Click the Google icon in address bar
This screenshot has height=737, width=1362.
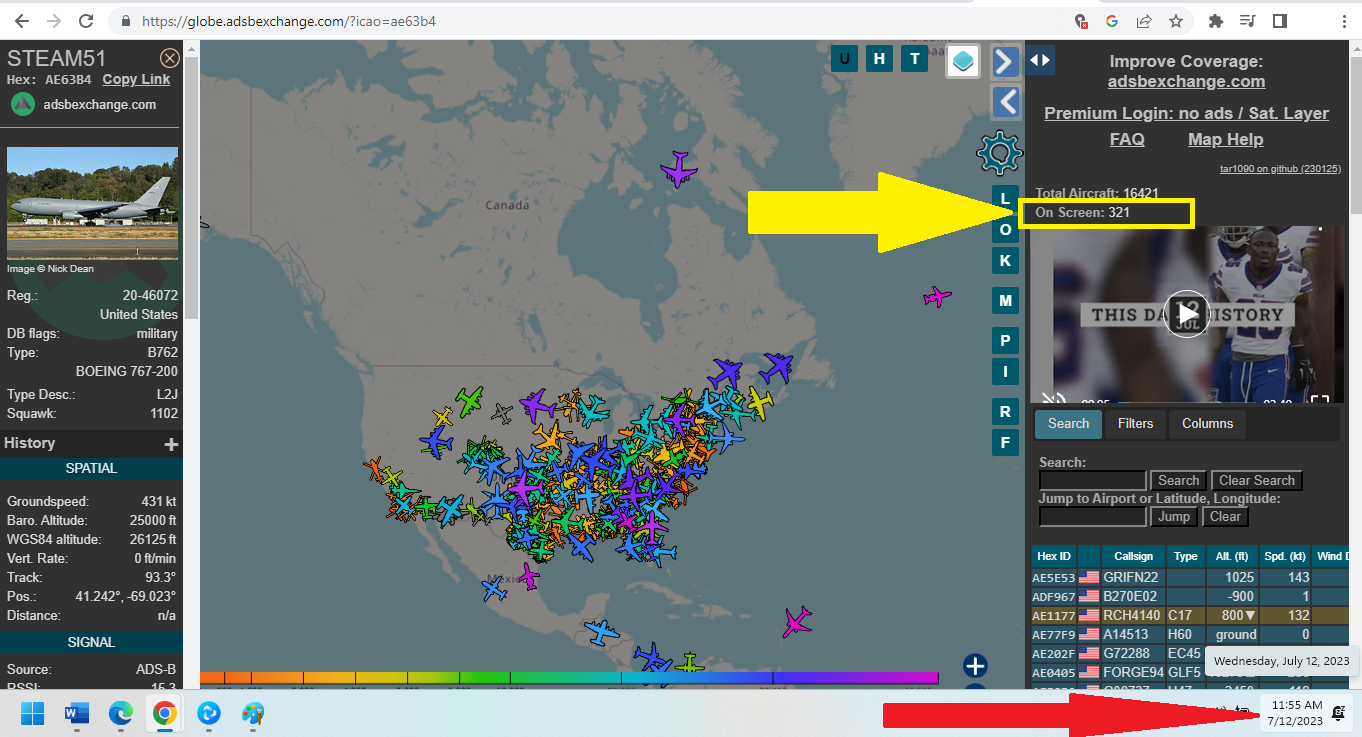[x=1111, y=20]
